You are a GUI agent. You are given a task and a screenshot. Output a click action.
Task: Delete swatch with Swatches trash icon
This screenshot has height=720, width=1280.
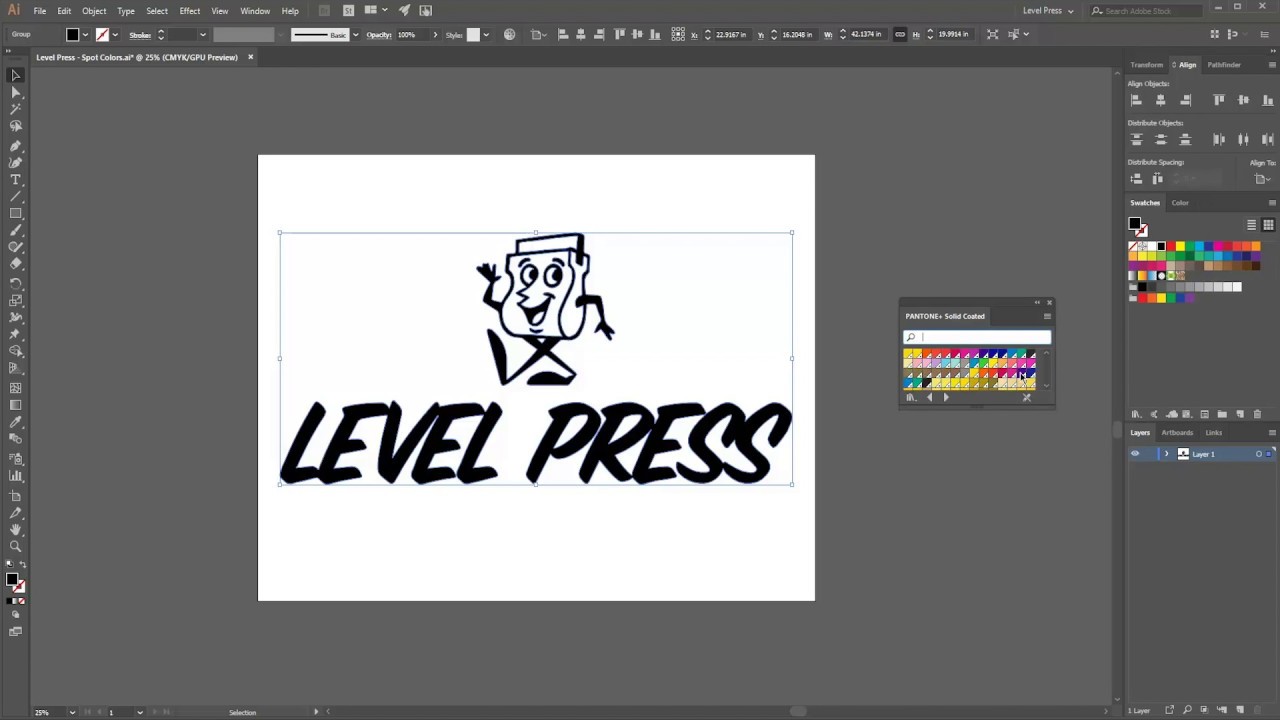point(1257,414)
